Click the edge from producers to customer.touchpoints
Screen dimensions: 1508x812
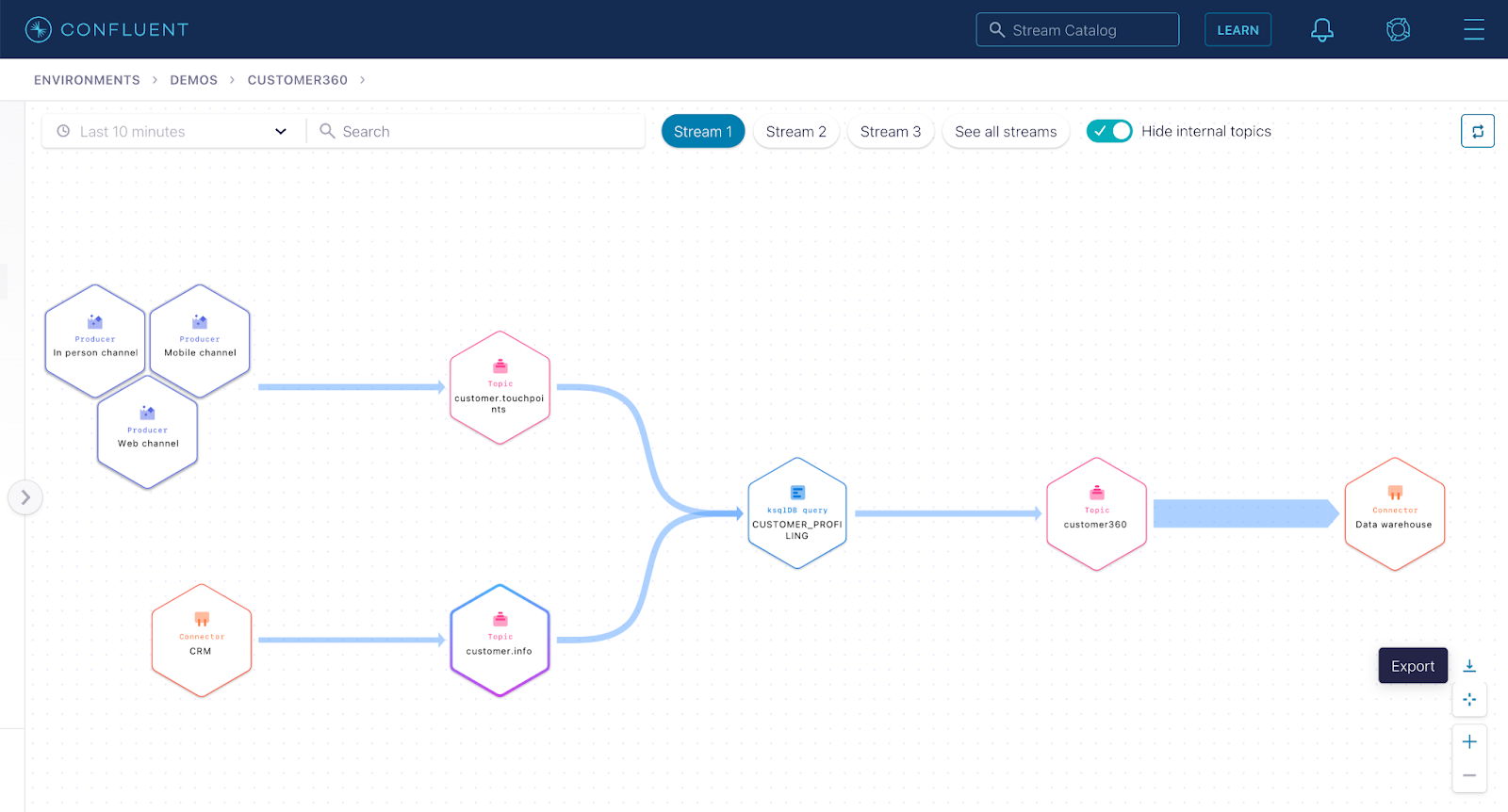351,387
